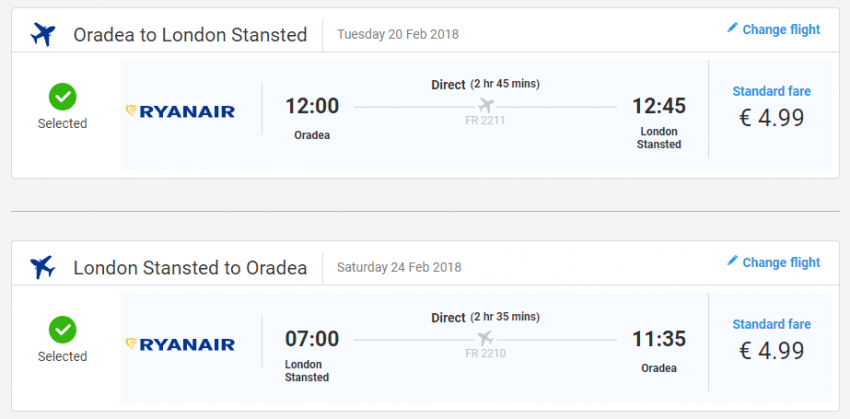Click the airplane icon beside Oradea to London Stansted
This screenshot has width=850, height=419.
[43, 35]
